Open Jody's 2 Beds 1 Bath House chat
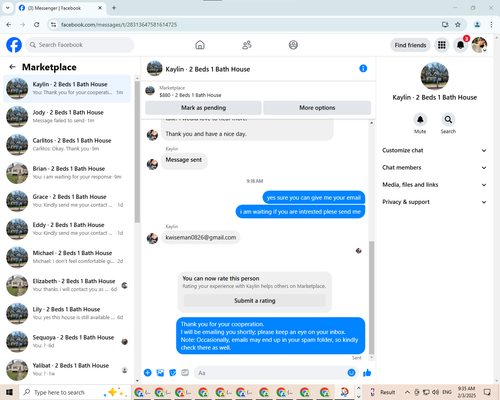Image resolution: width=500 pixels, height=400 pixels. (67, 116)
